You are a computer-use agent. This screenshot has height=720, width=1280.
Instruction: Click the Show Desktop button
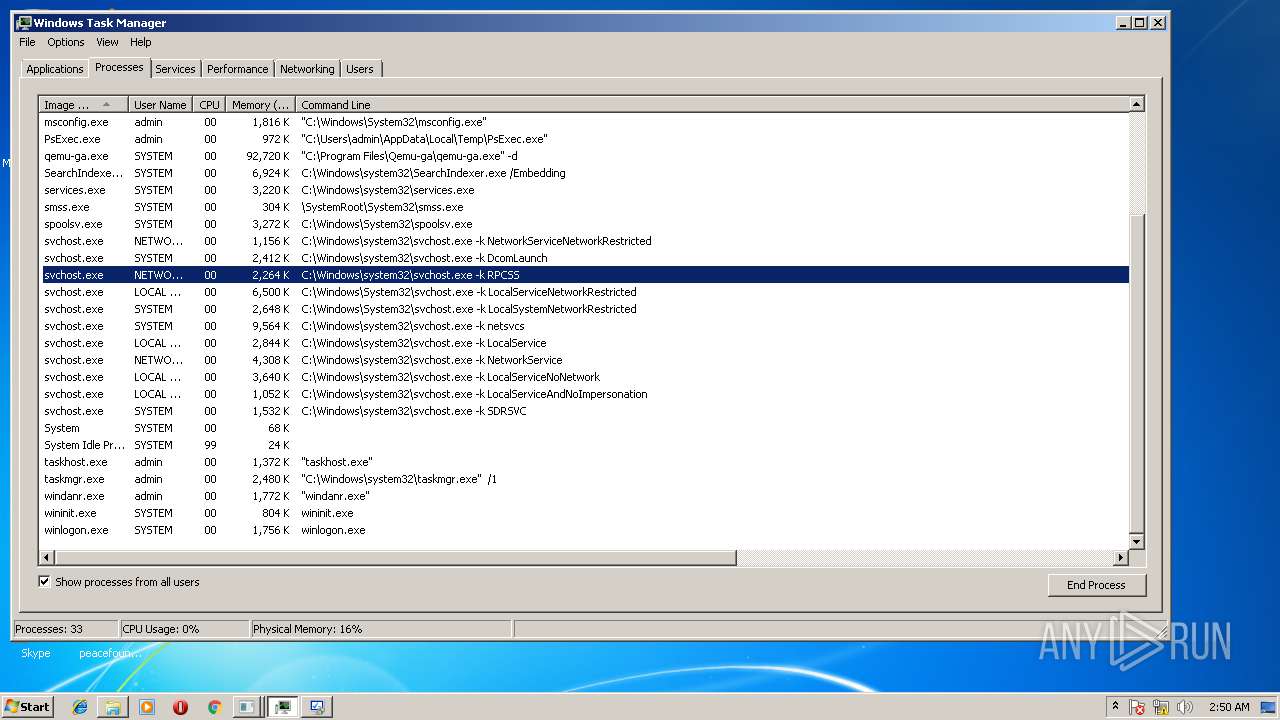1270,707
